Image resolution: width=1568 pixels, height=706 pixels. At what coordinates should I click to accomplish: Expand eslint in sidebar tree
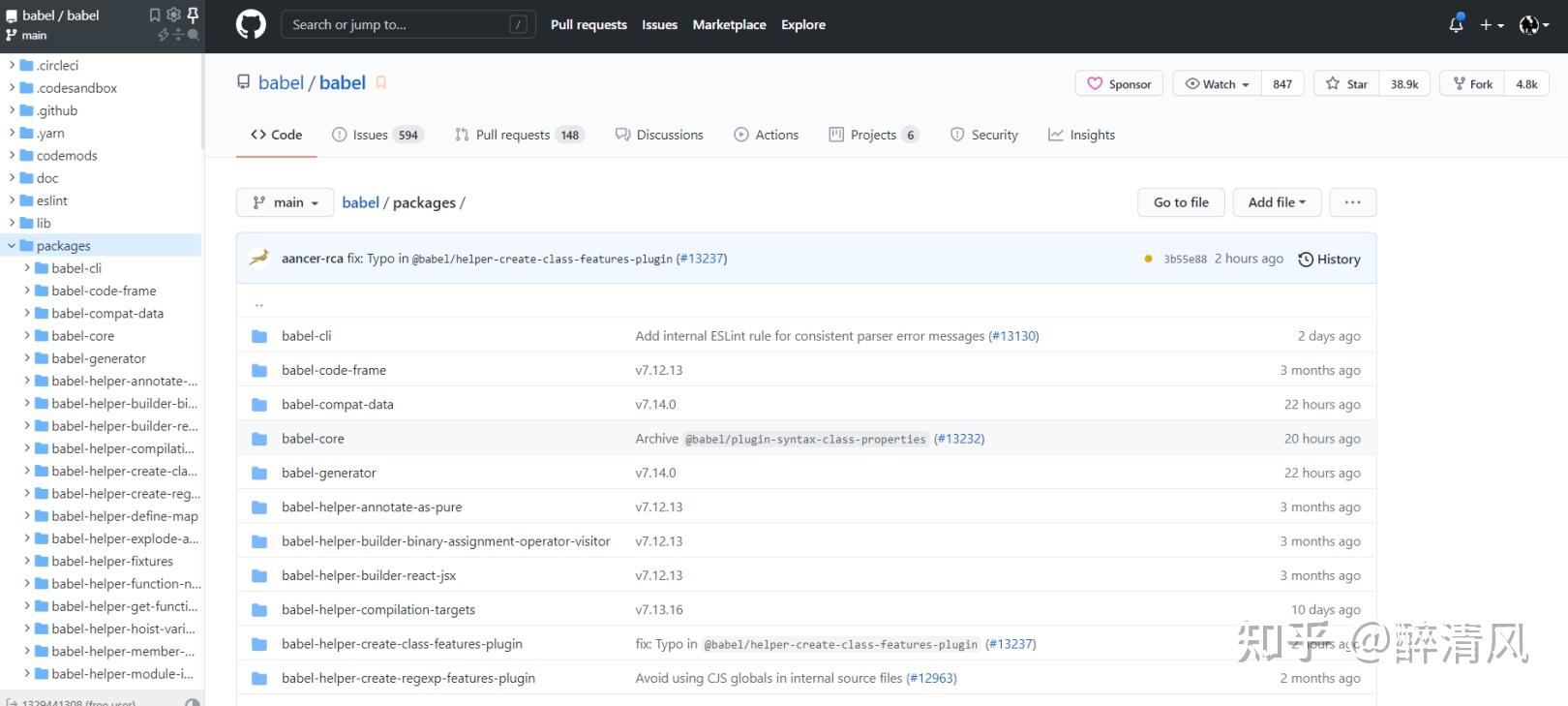click(x=12, y=200)
